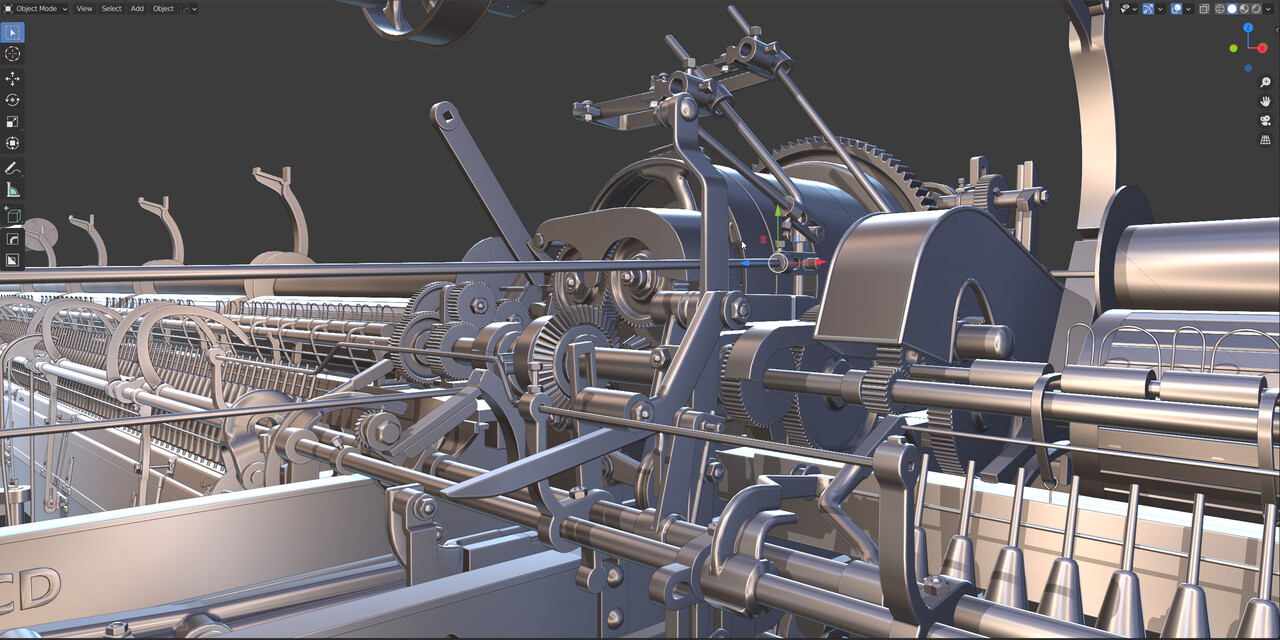Click the Zoom view magnifier button
The image size is (1280, 640).
(1265, 82)
